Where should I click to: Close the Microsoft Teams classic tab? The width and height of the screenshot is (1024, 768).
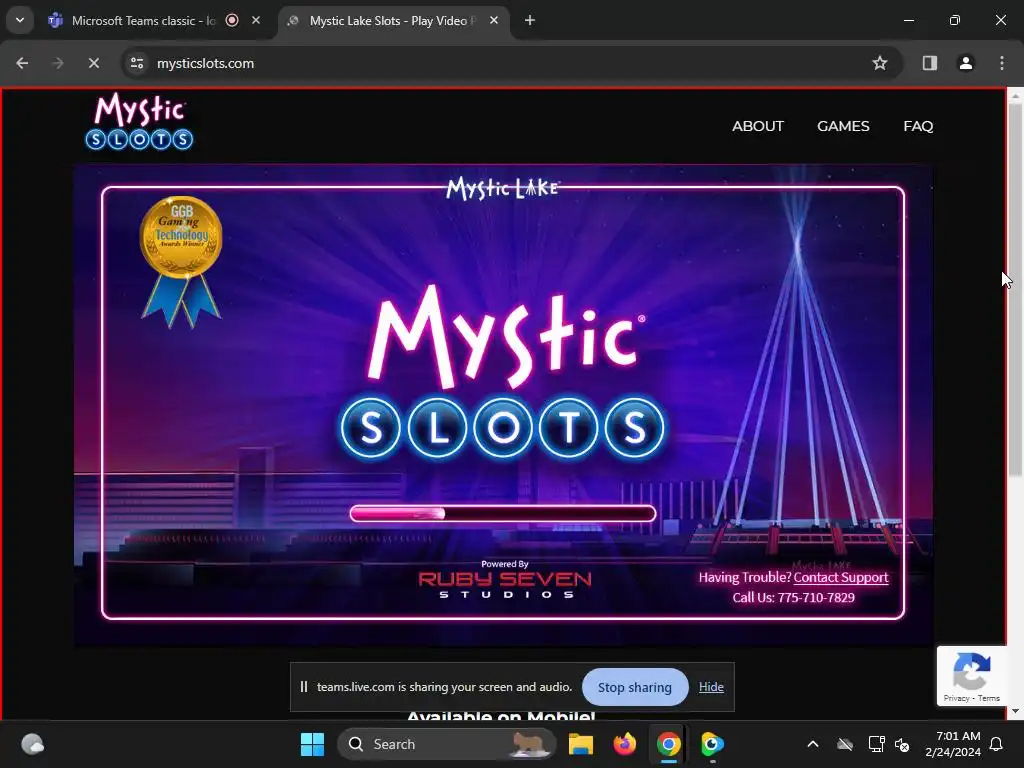[256, 20]
